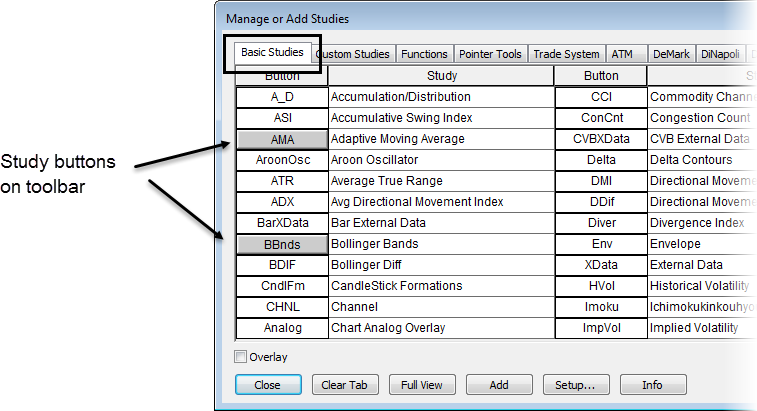
Task: Open the Trade System tab
Action: click(567, 54)
